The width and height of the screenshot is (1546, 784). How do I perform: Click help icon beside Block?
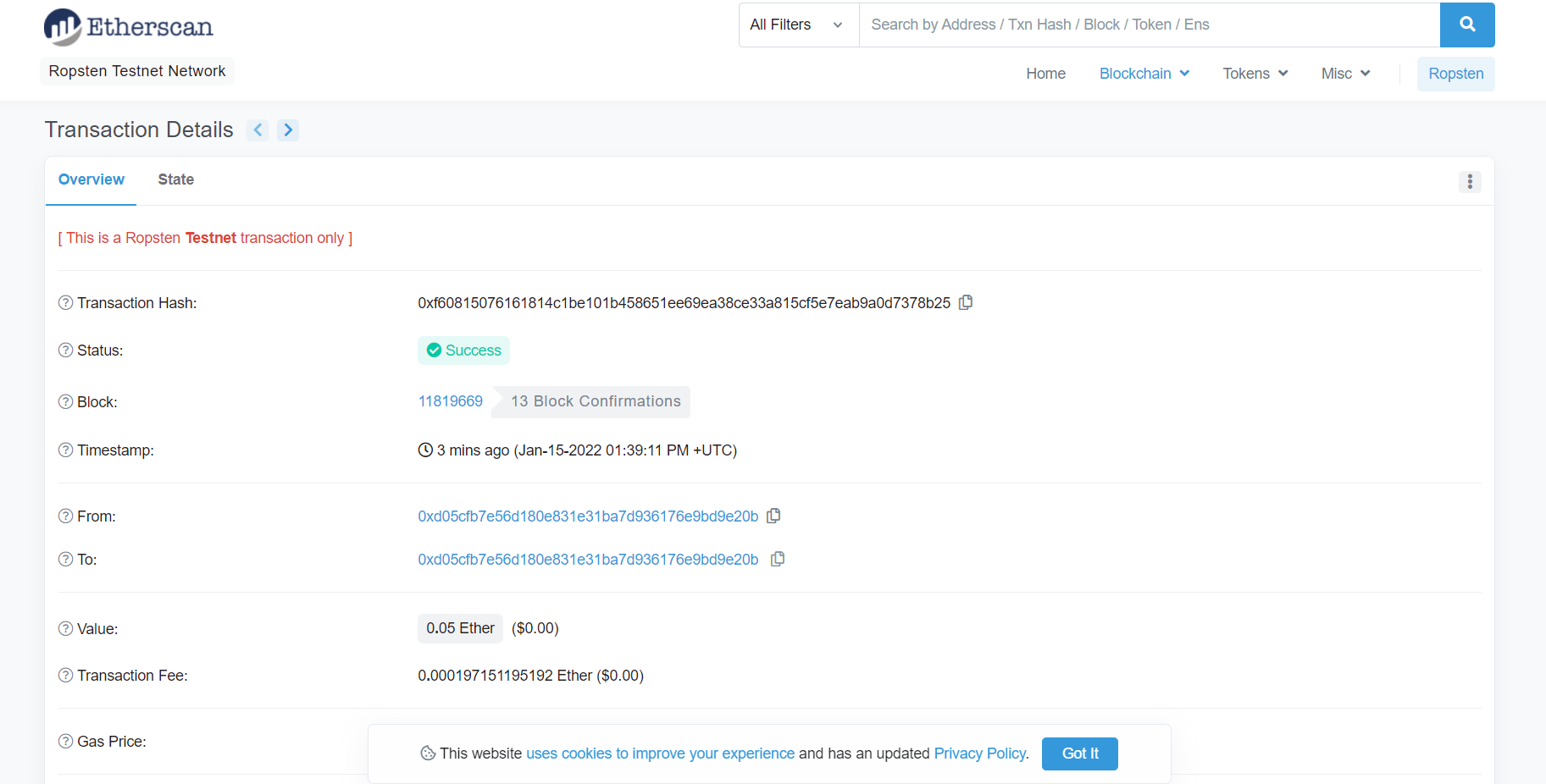[x=65, y=401]
